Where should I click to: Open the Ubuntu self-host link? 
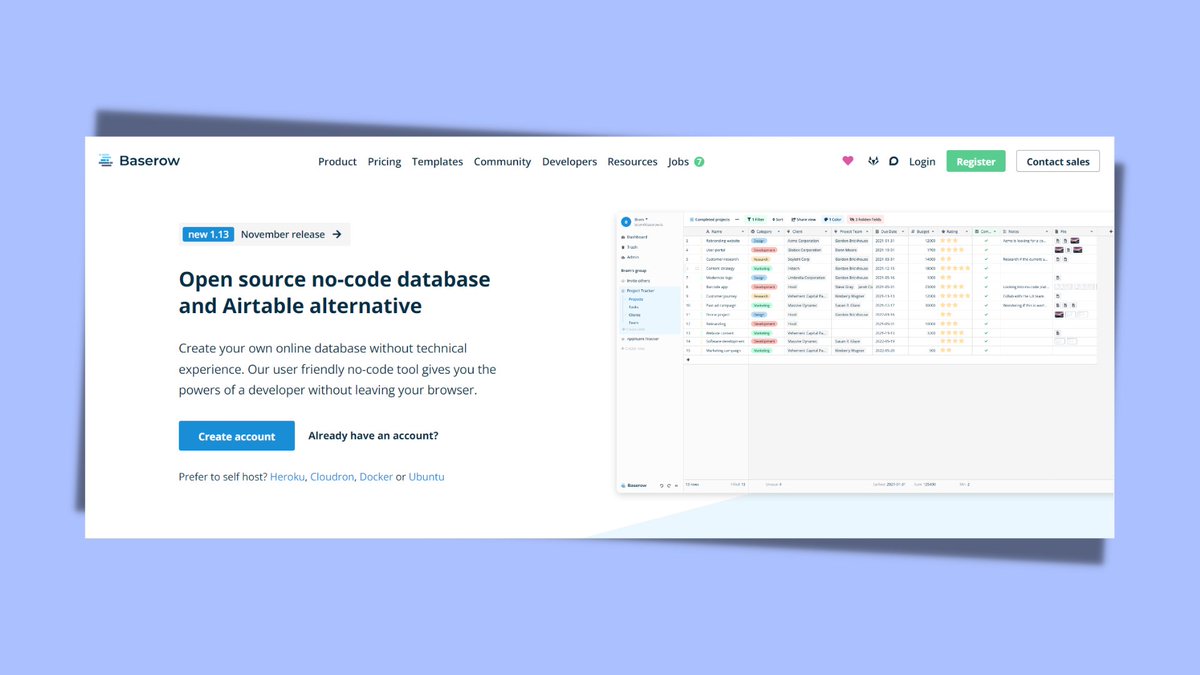(427, 477)
